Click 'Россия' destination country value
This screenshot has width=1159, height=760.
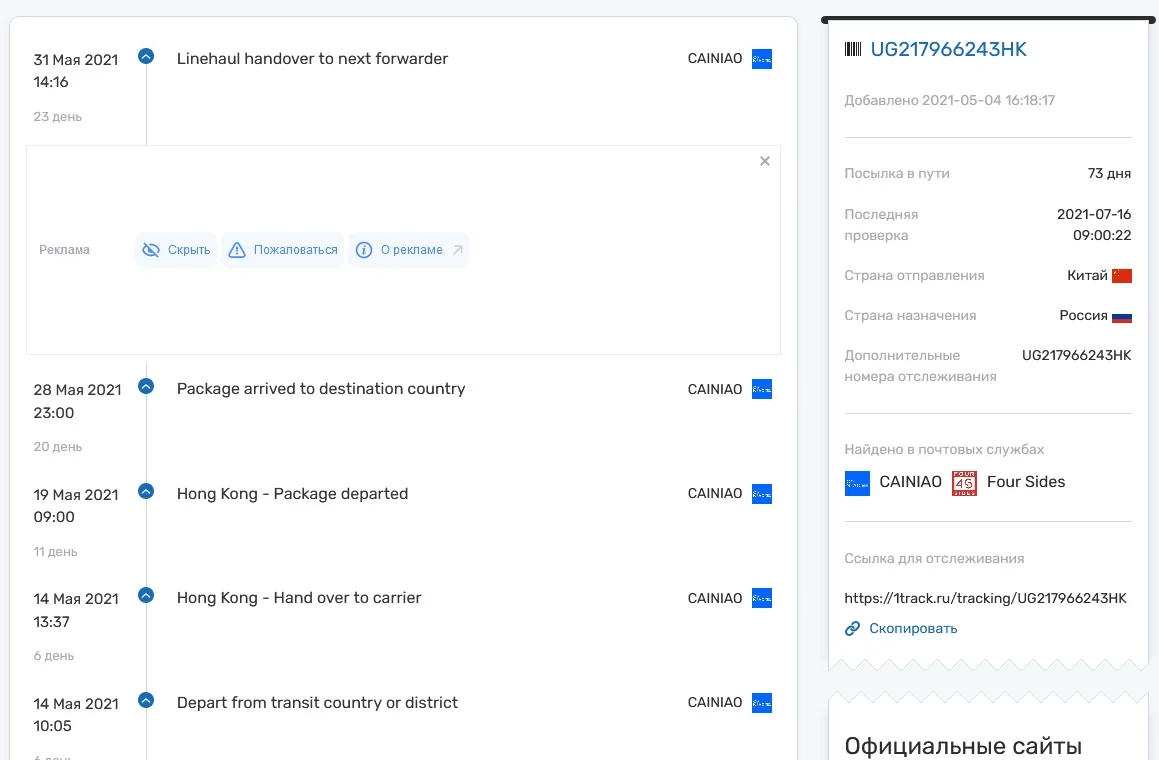[1083, 316]
